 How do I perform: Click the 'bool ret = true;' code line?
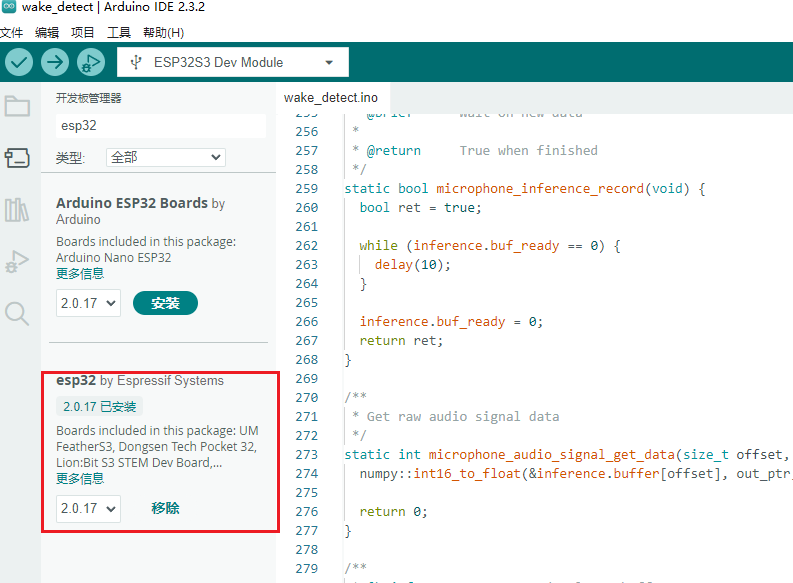point(420,208)
